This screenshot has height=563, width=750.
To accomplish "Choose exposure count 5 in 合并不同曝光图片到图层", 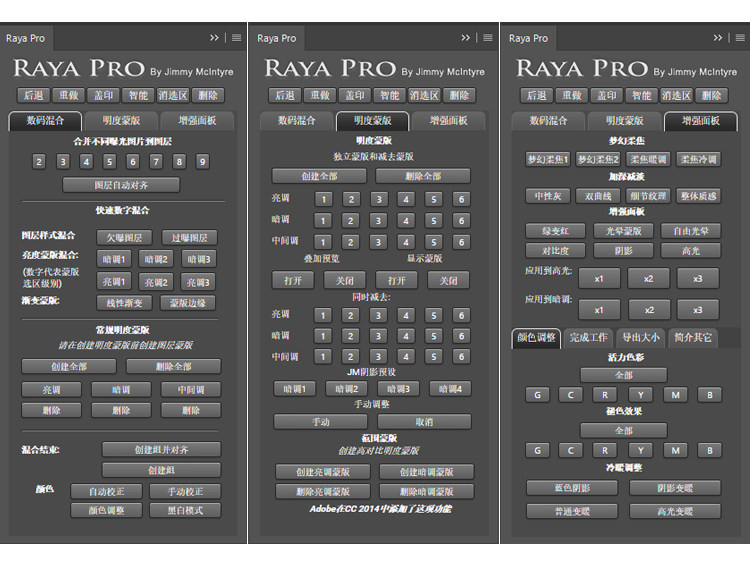I will click(110, 162).
